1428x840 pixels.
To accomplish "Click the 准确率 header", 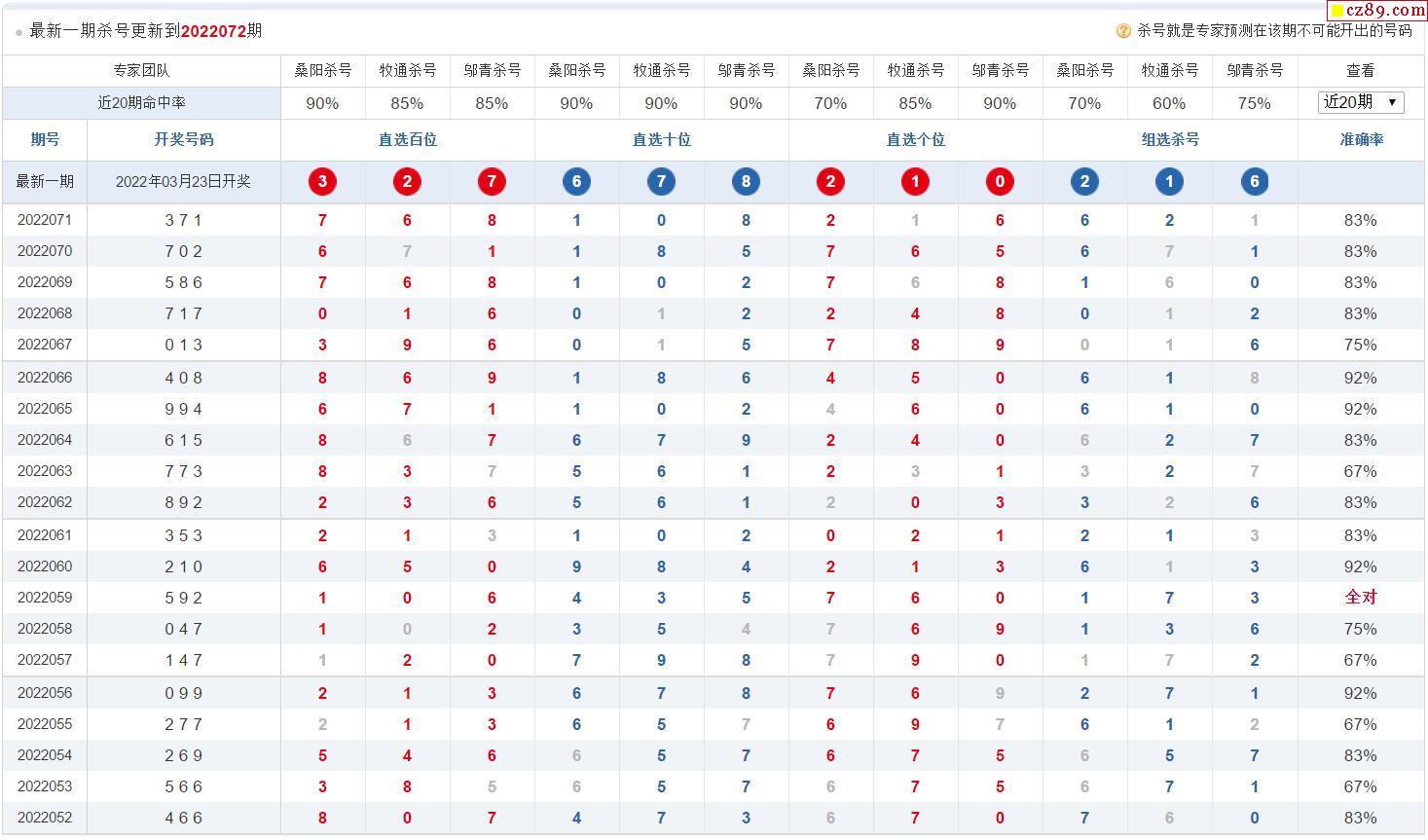I will coord(1361,140).
